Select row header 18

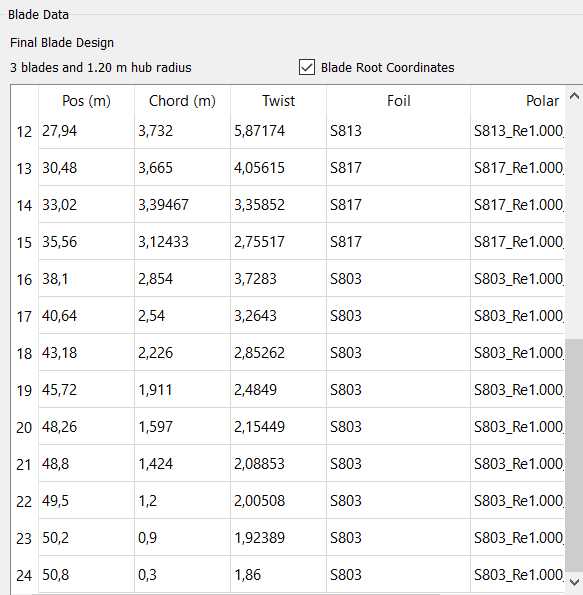coord(24,353)
